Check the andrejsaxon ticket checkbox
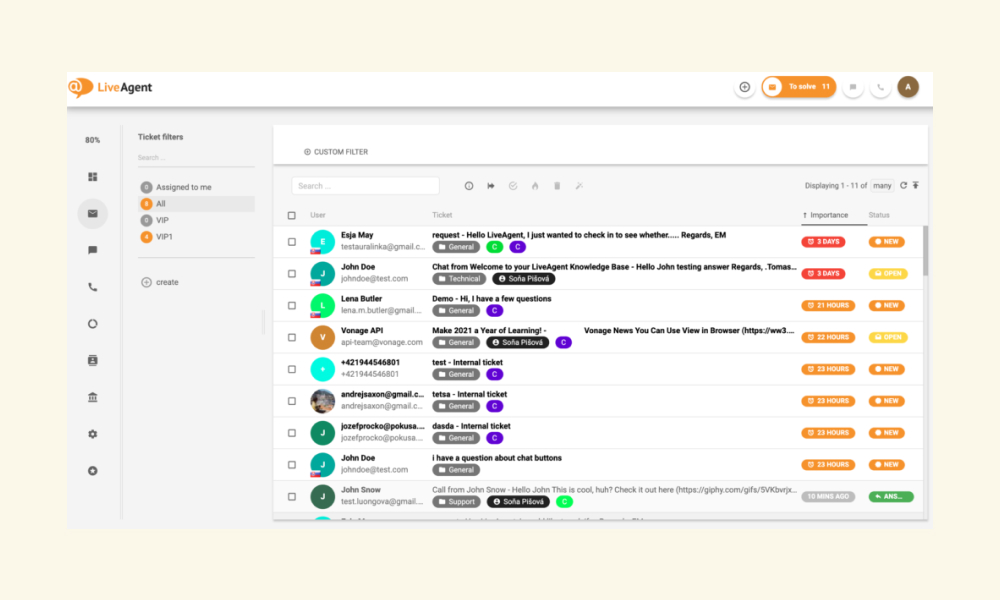The image size is (1000, 600). 291,401
